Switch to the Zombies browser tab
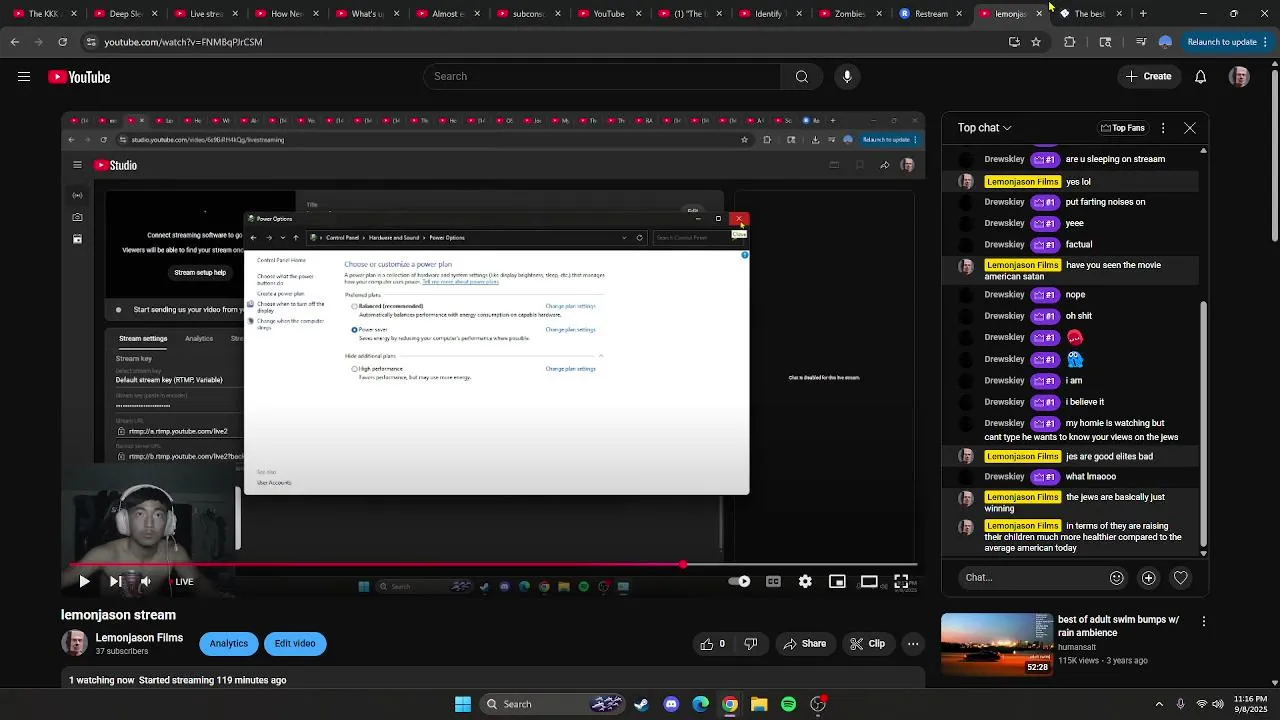Viewport: 1280px width, 720px height. click(848, 14)
